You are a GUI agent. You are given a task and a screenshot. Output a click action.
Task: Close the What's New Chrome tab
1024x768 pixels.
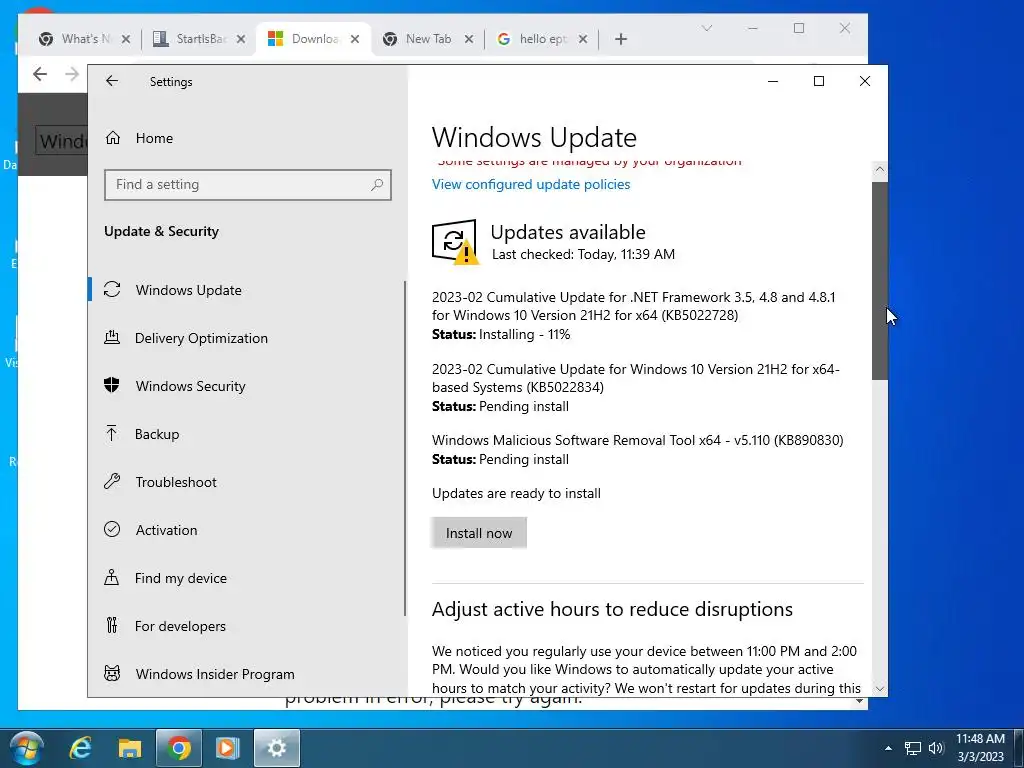(x=126, y=39)
